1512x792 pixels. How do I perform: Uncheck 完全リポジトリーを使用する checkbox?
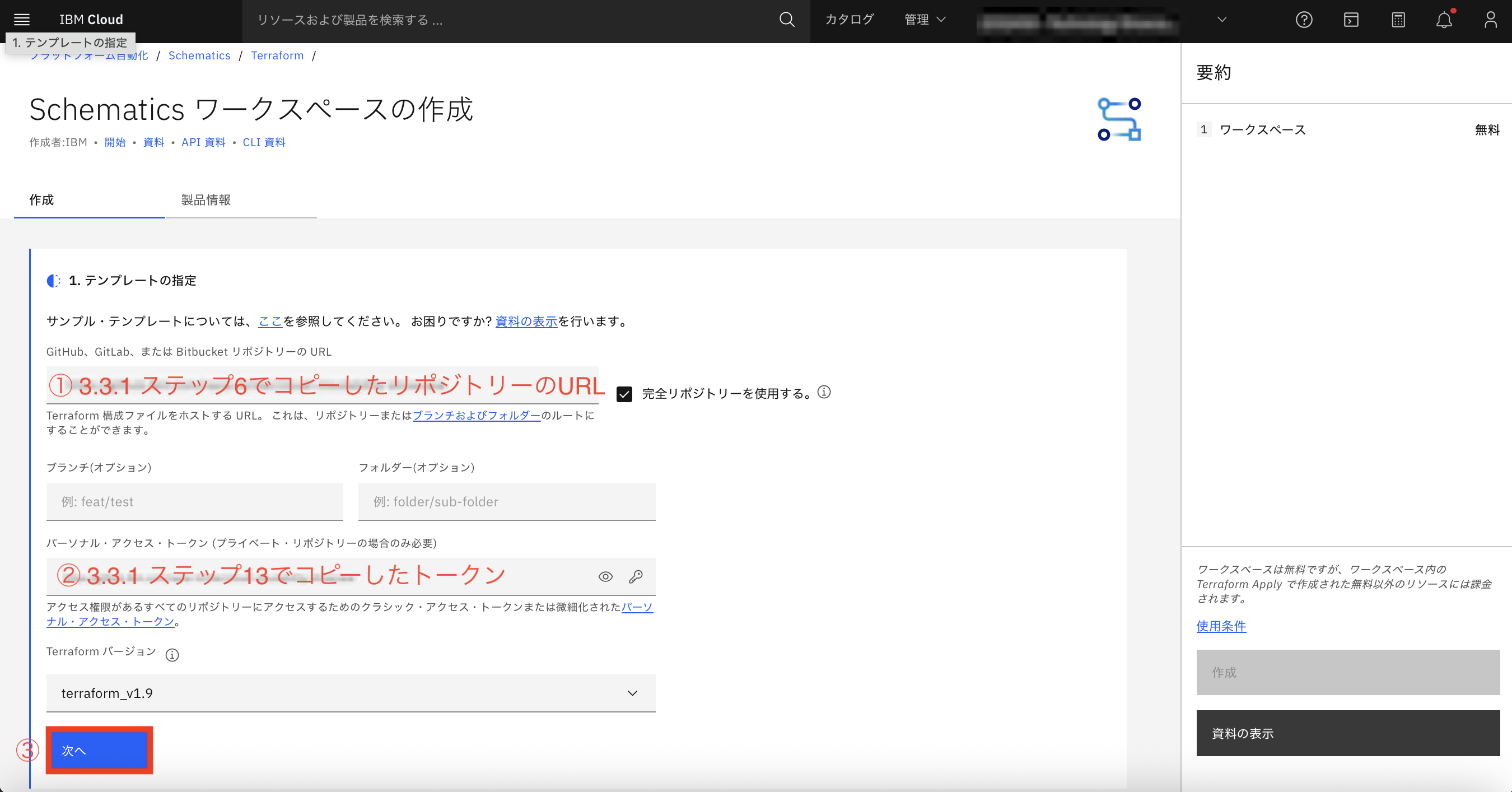coord(623,393)
